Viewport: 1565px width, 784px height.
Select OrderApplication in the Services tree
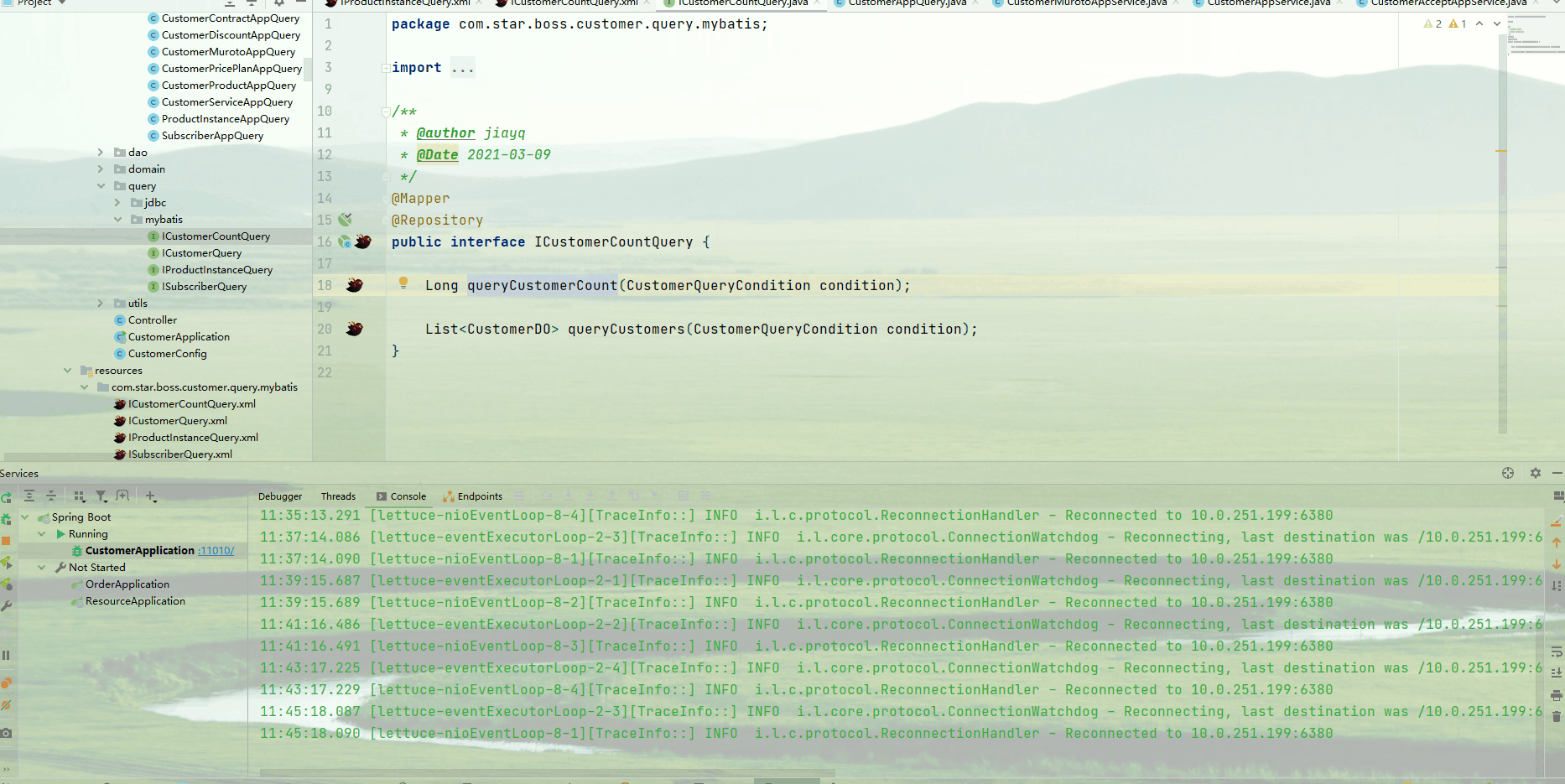click(x=127, y=584)
